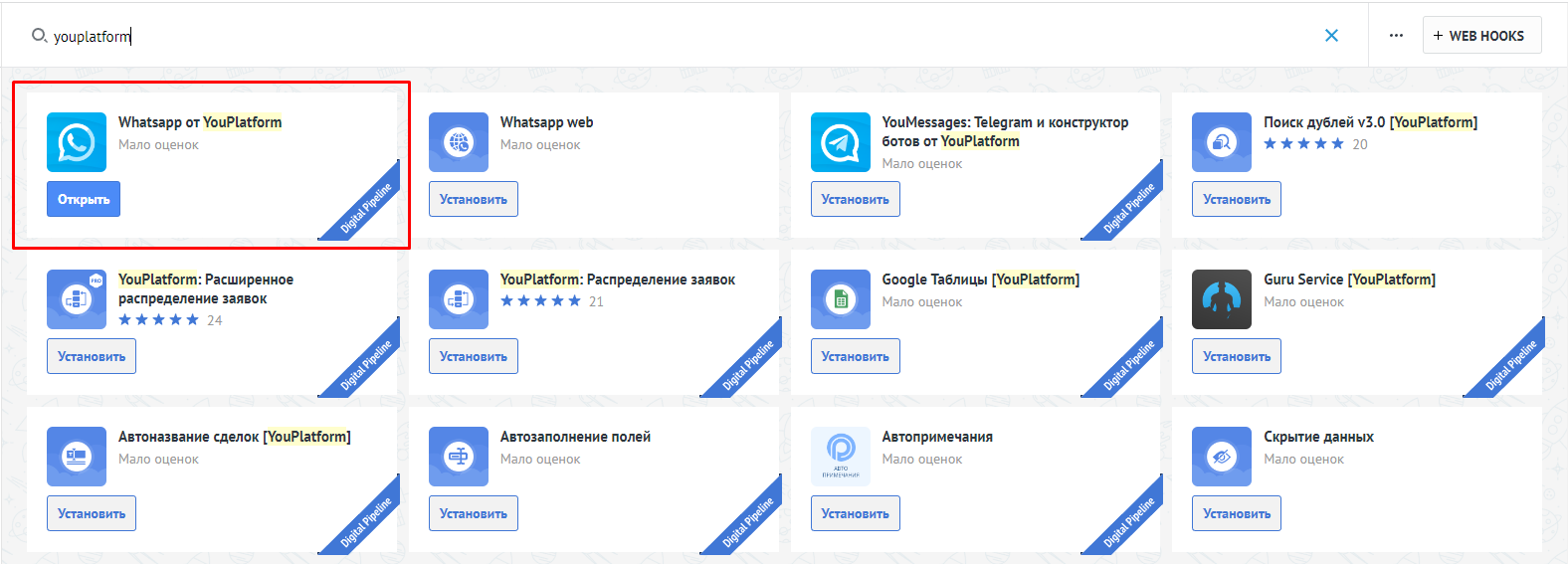The image size is (1568, 564).
Task: Click Автоназвание сделок [YouPlatform] title
Action: pyautogui.click(x=235, y=437)
